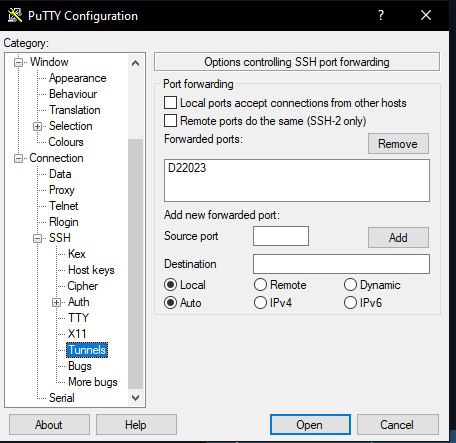Viewport: 456px width, 443px height.
Task: Cancel the configuration dialog
Action: click(398, 425)
